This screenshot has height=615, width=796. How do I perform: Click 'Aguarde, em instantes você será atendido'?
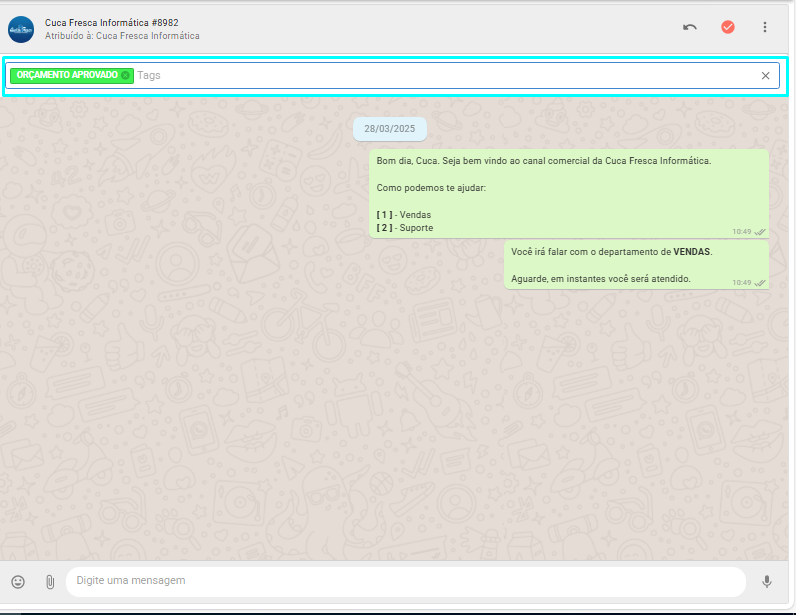pos(601,279)
